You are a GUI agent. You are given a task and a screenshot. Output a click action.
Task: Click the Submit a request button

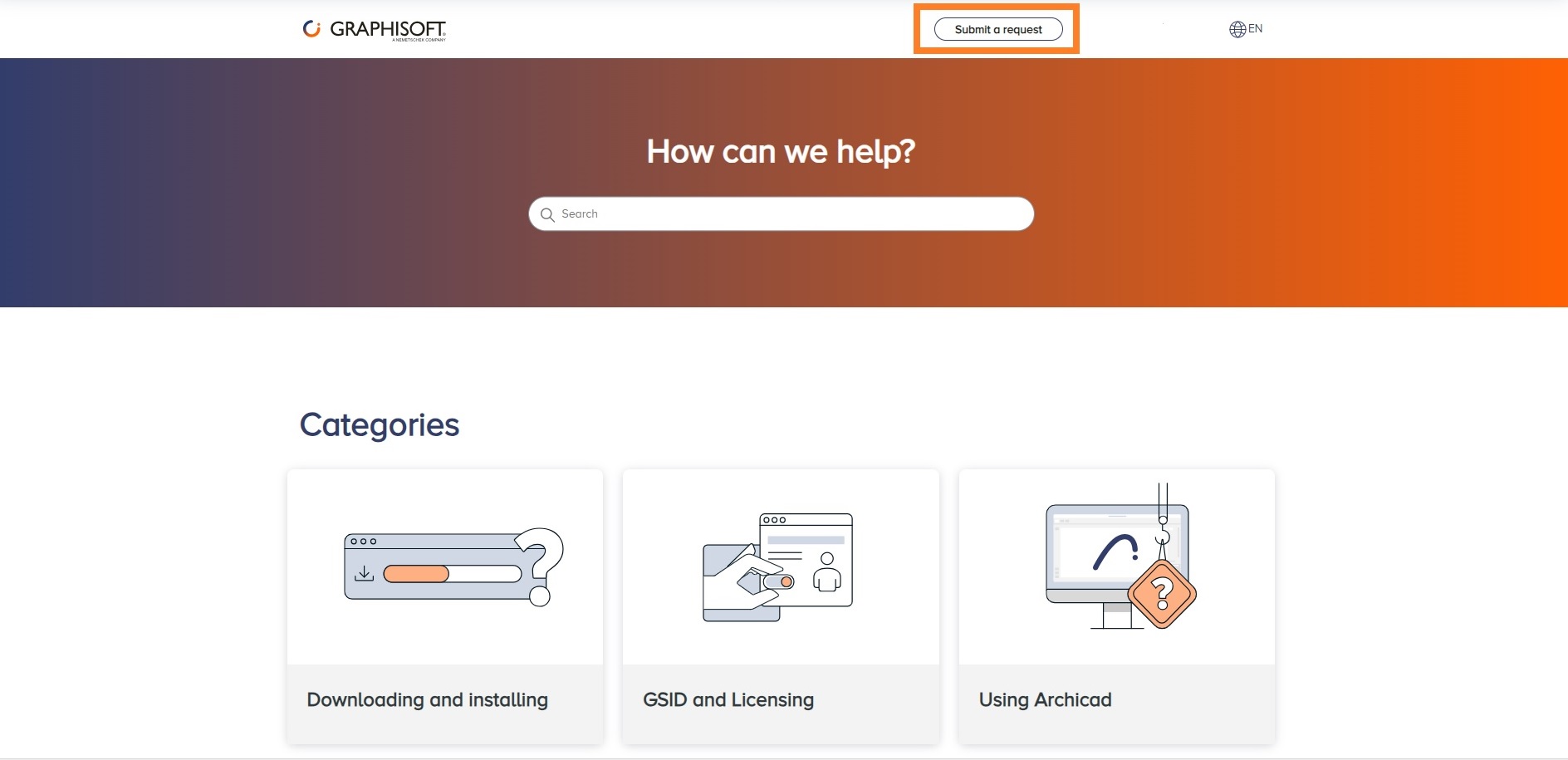[x=998, y=29]
